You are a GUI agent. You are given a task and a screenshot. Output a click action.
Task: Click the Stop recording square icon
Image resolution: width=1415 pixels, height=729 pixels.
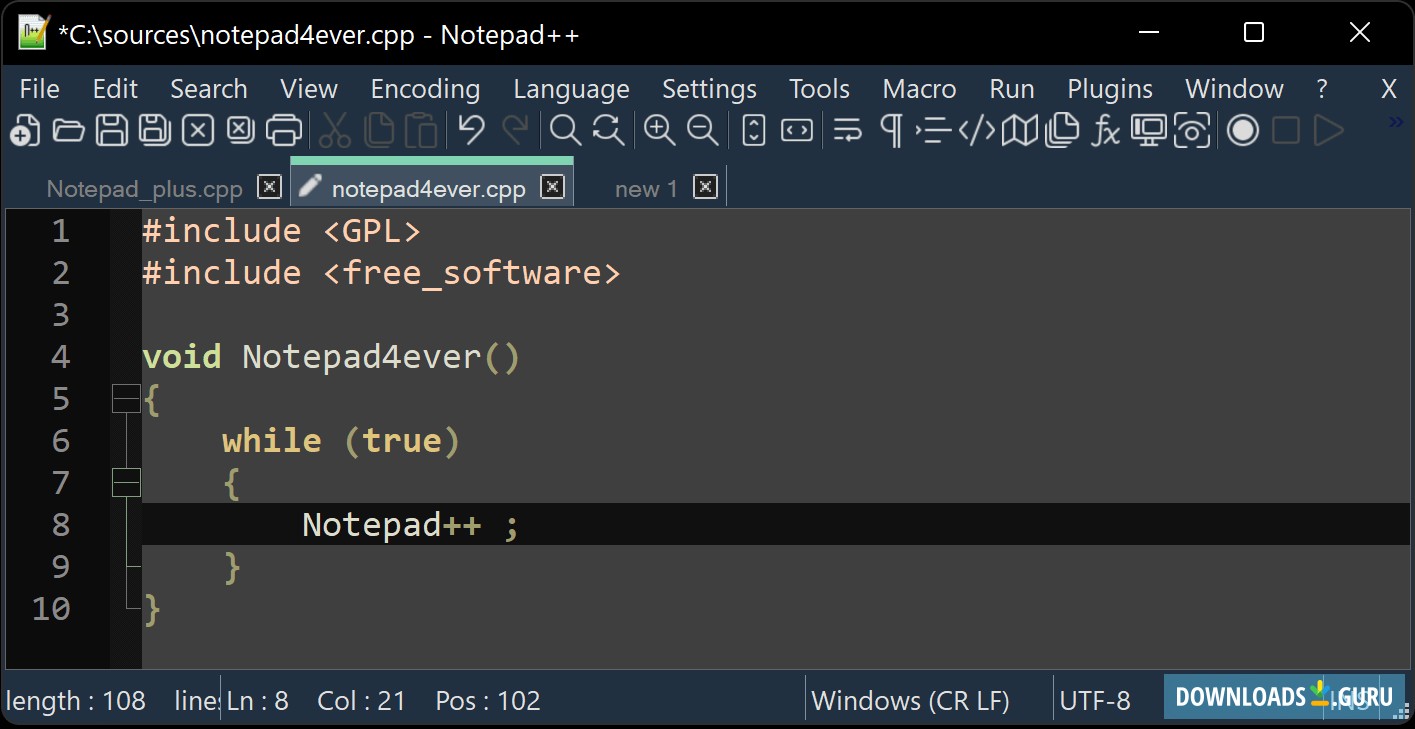1286,131
